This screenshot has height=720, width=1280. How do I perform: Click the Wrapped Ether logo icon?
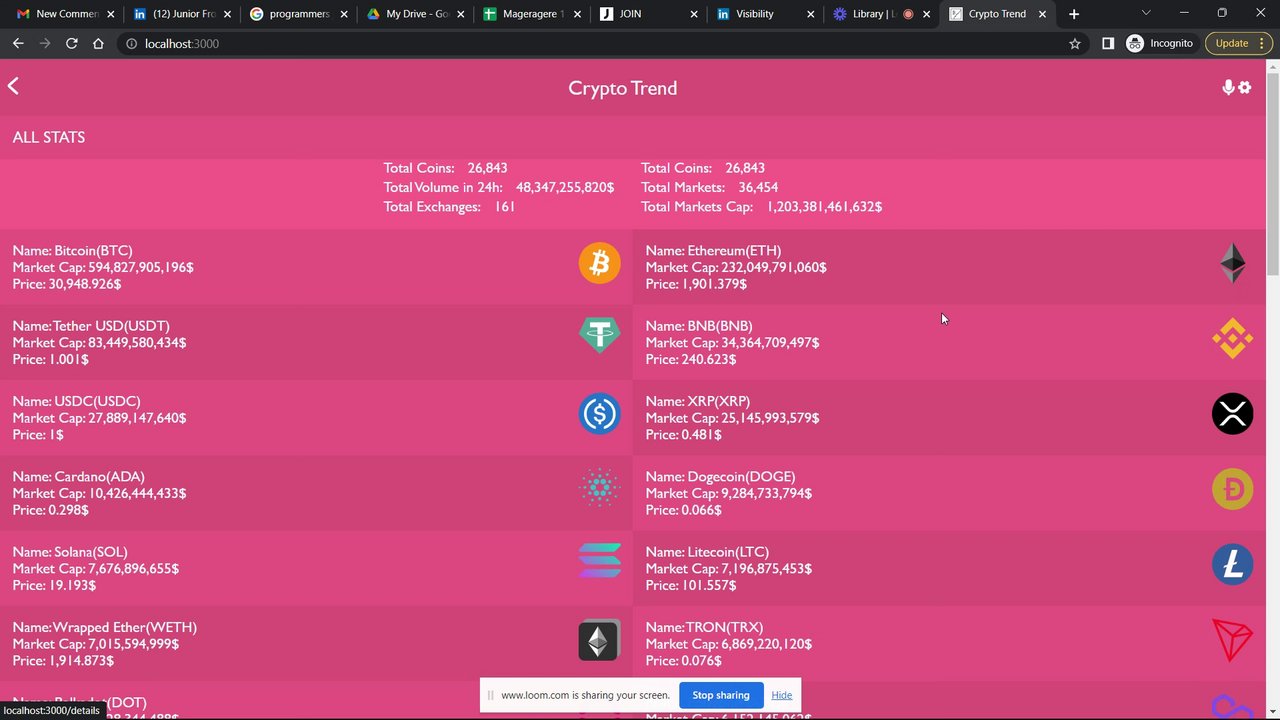(x=600, y=640)
